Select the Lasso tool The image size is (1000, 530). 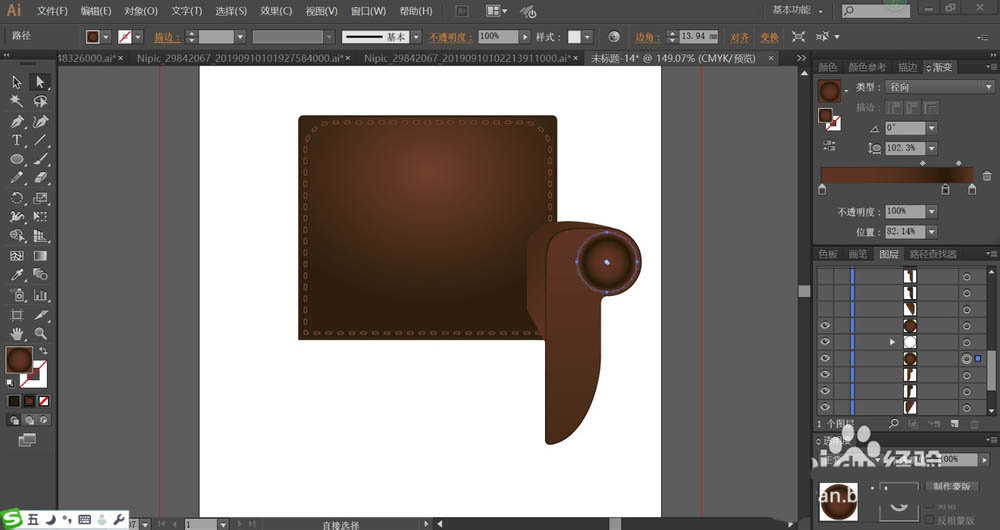point(40,101)
